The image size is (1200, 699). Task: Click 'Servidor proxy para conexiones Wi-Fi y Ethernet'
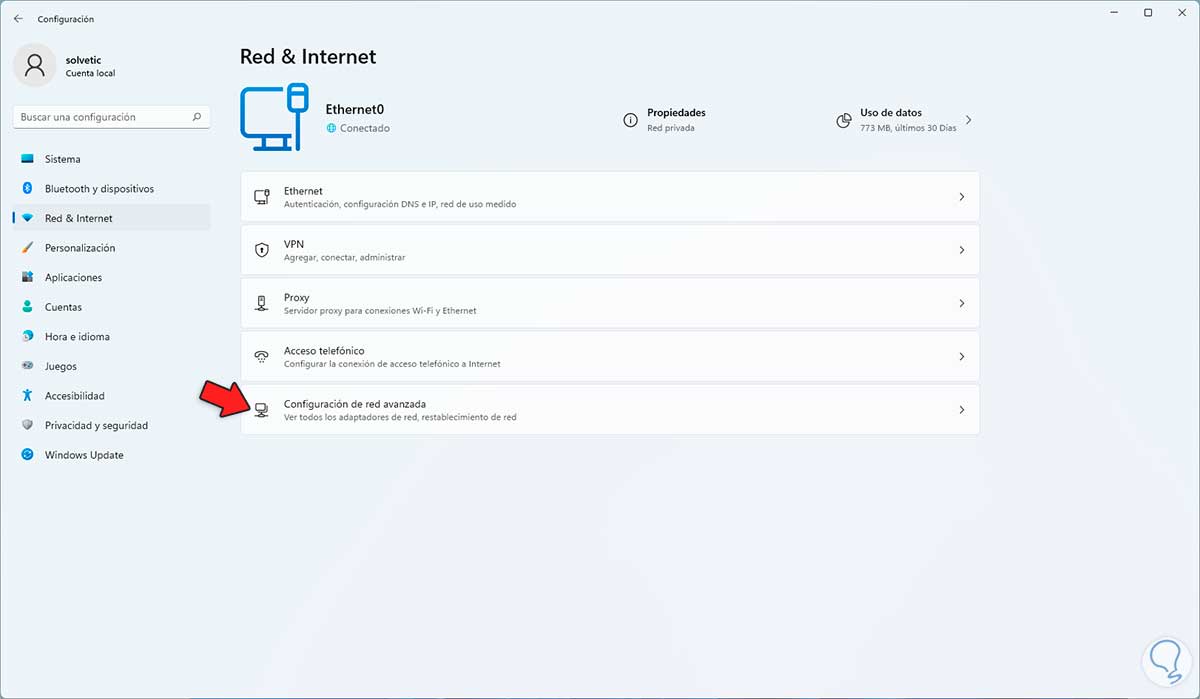[x=380, y=310]
